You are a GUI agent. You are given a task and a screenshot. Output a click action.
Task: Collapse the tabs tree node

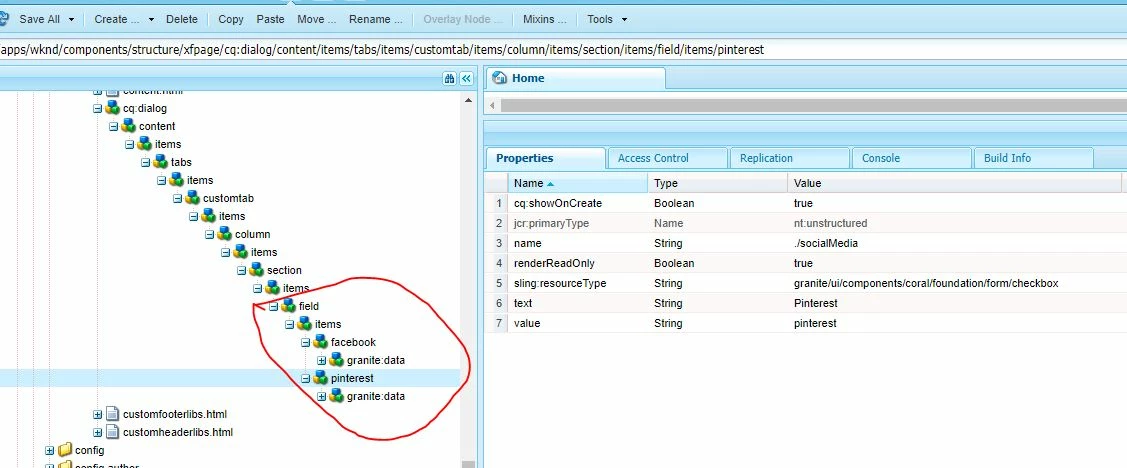(x=146, y=162)
